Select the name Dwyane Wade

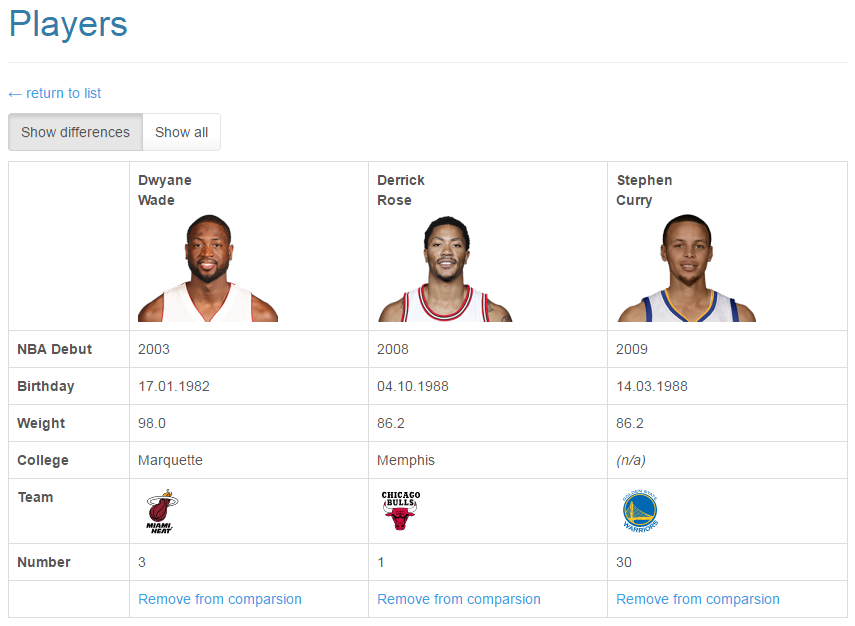pos(165,190)
